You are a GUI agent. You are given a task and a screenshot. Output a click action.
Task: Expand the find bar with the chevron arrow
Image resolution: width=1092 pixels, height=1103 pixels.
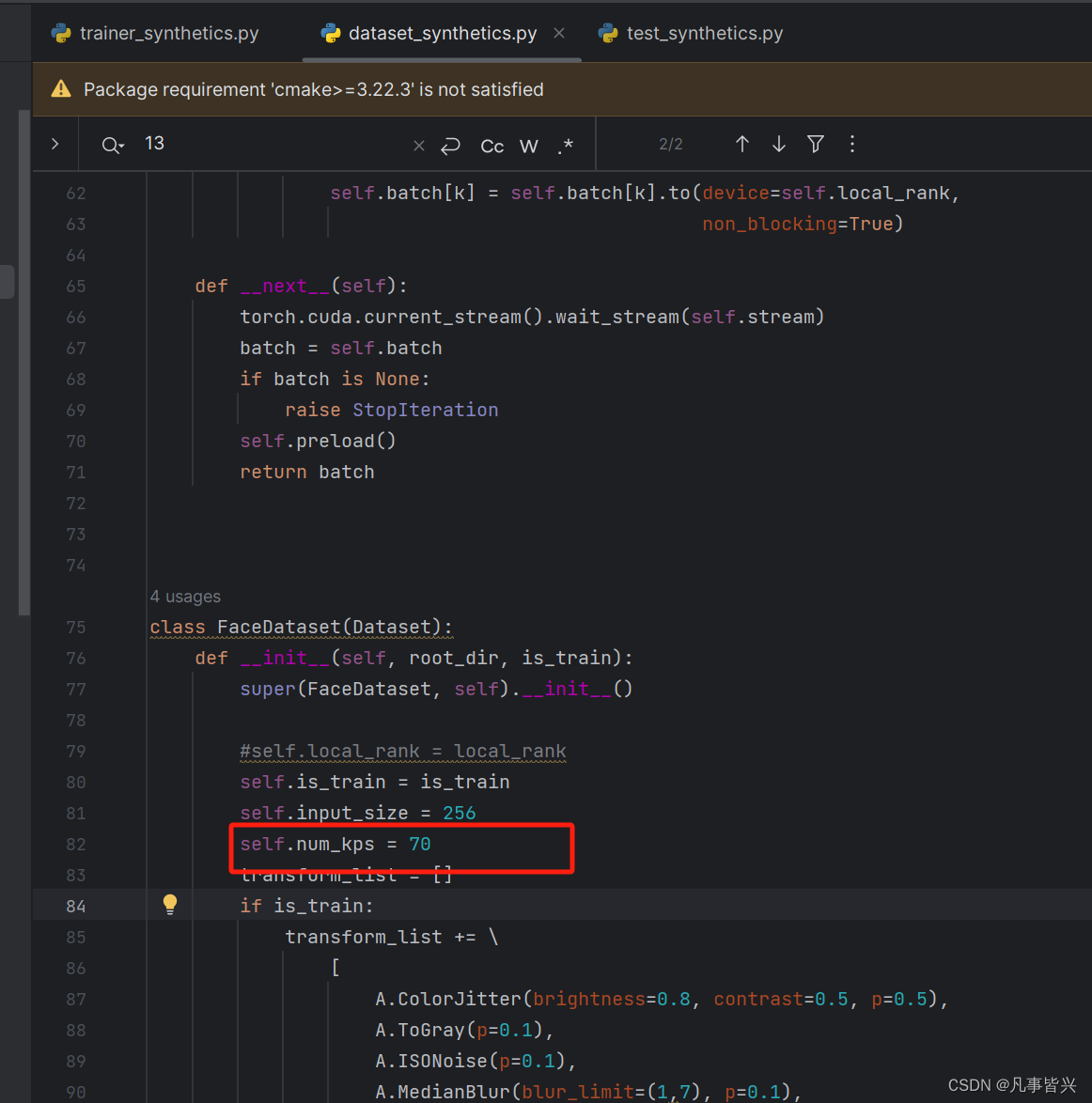[x=55, y=144]
